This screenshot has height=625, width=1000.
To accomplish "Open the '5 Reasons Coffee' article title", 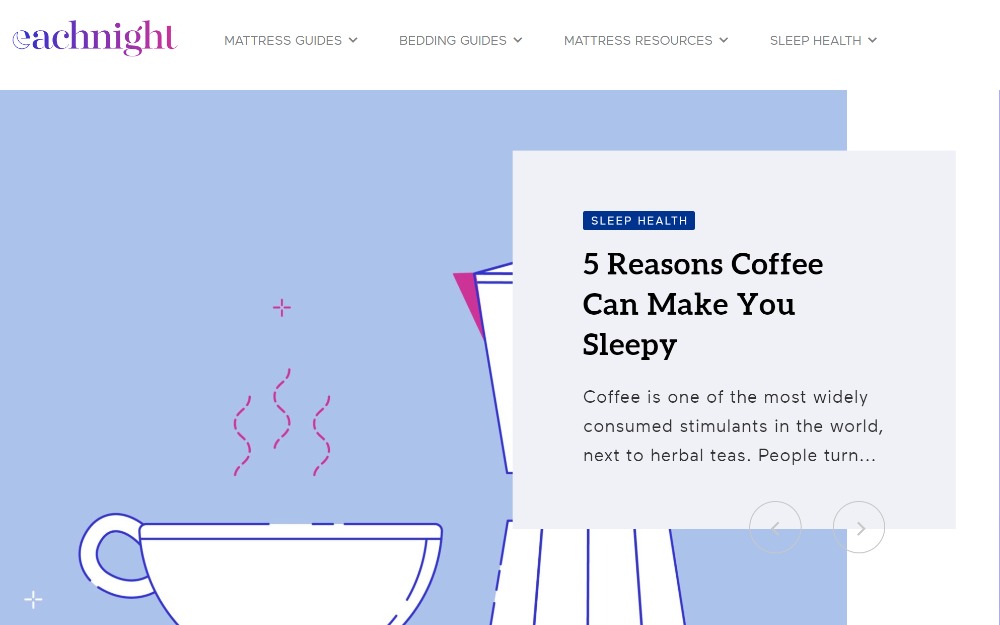I will pos(703,304).
